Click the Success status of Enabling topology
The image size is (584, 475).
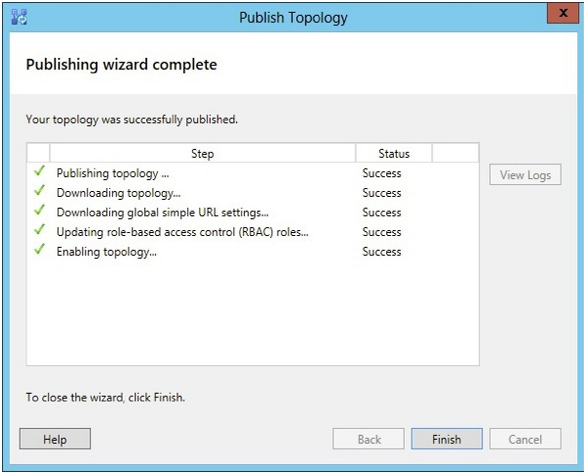coord(382,252)
